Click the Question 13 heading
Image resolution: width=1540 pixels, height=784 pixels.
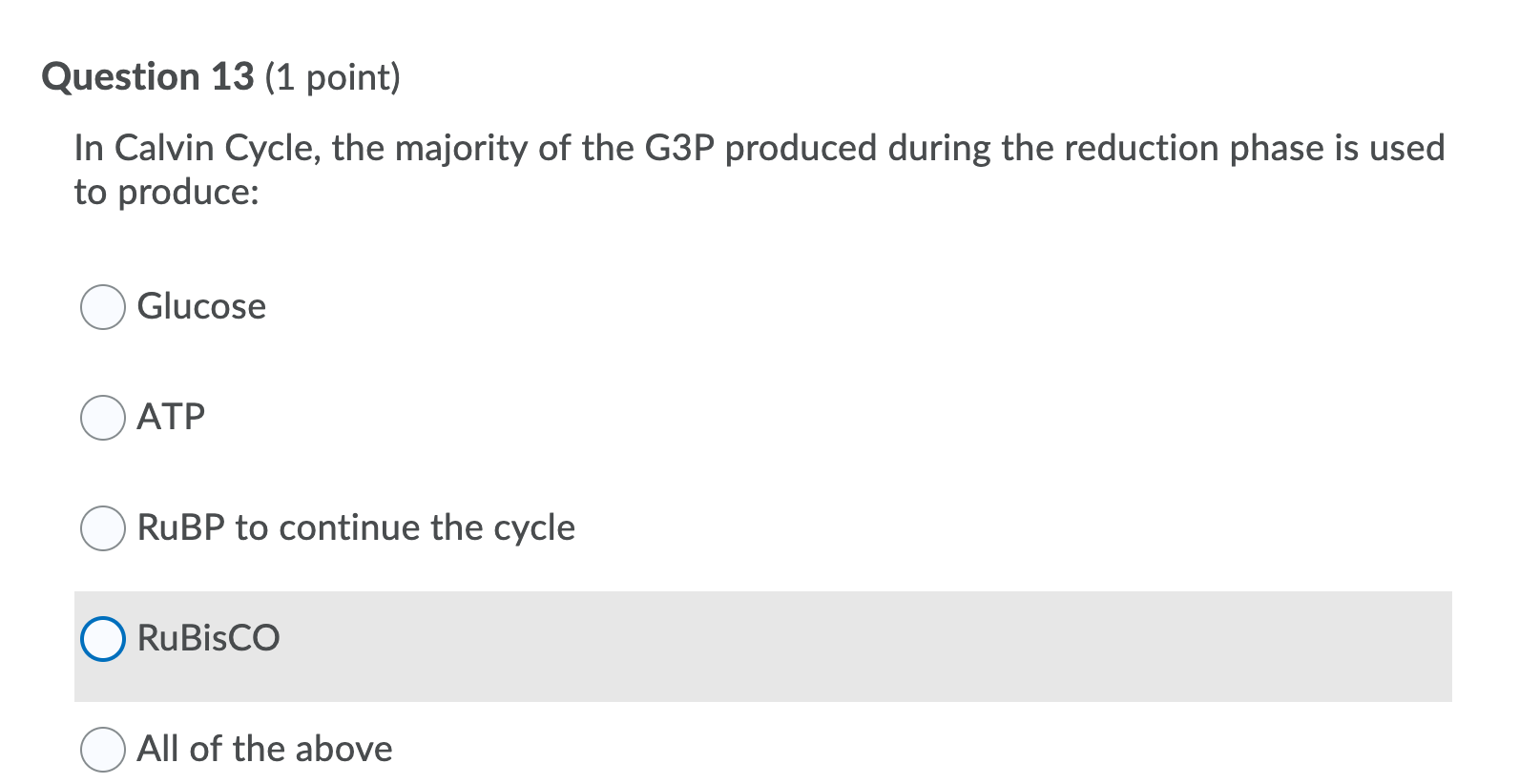[149, 77]
